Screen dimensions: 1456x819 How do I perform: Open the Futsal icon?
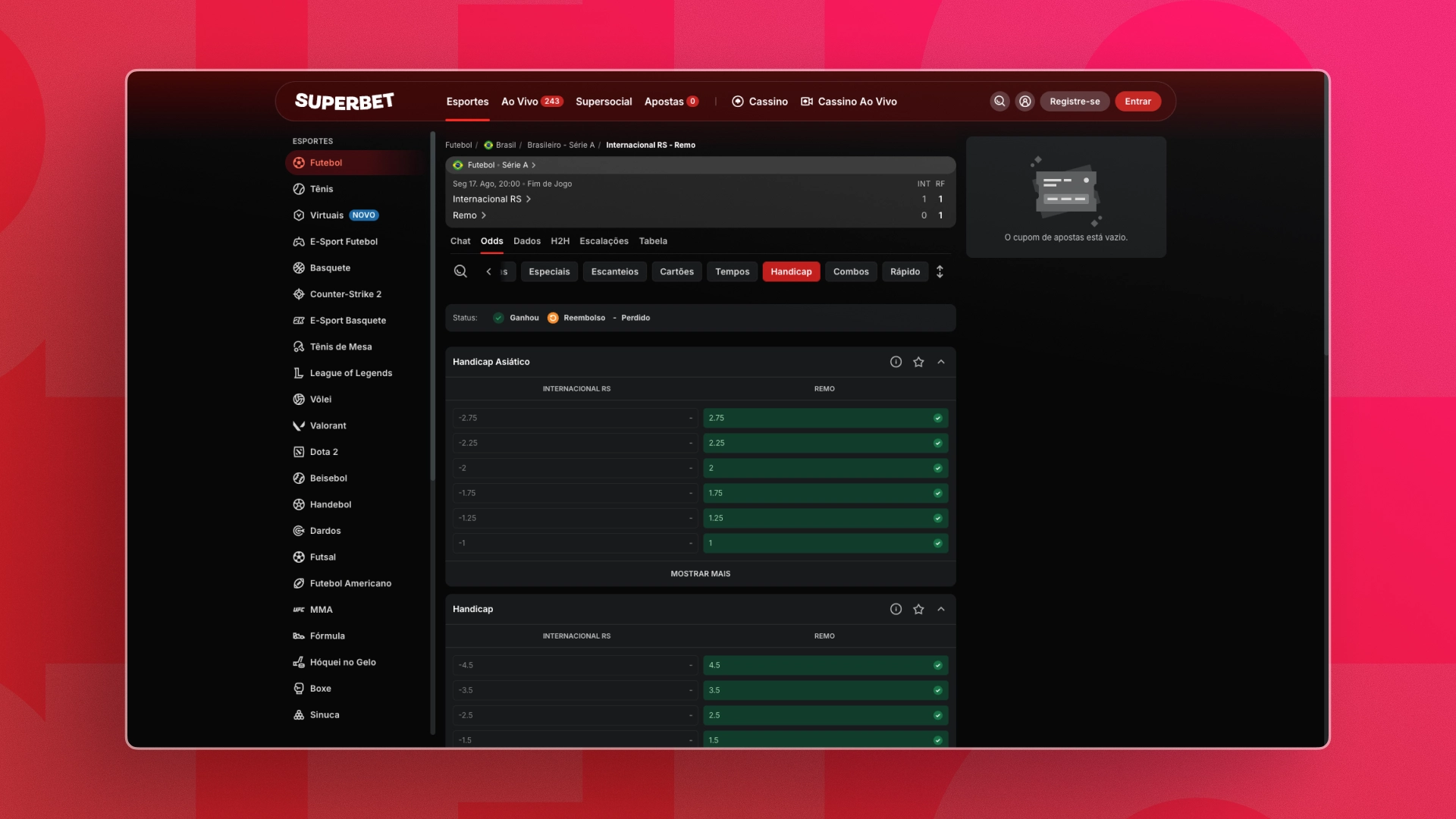(299, 557)
